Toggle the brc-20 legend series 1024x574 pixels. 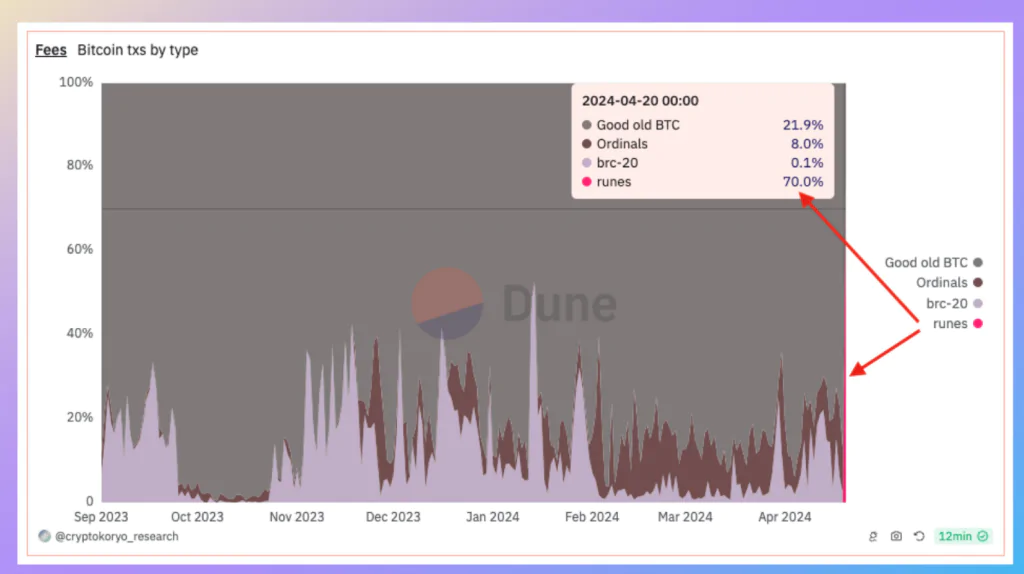click(954, 304)
